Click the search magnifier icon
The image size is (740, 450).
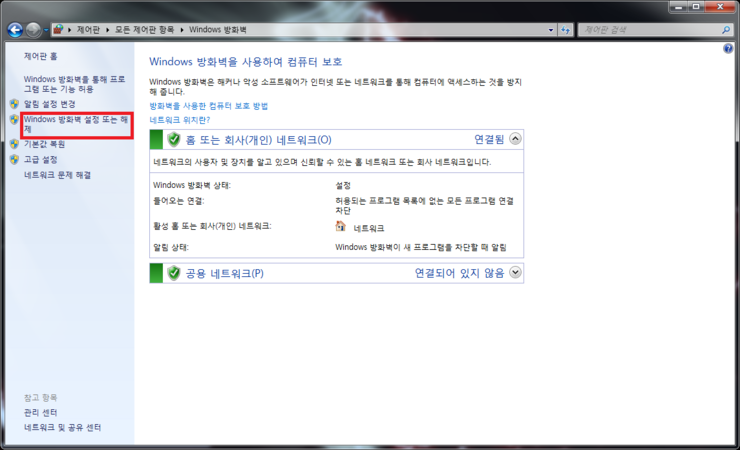click(x=726, y=30)
